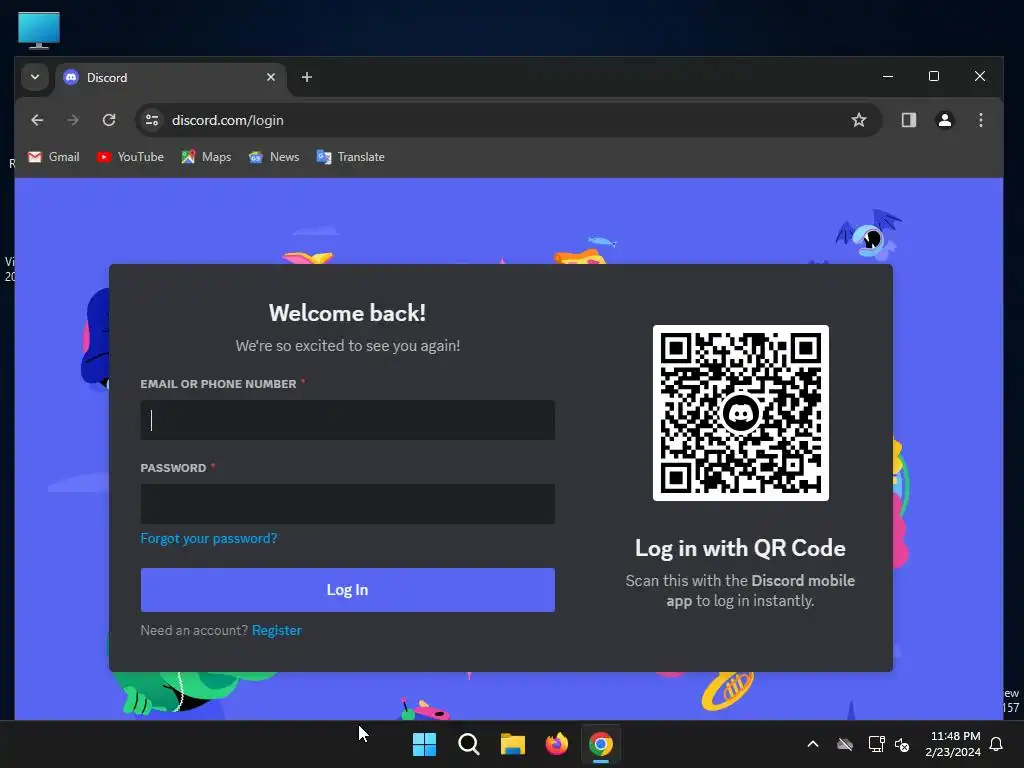Select the computer icon on desktop
The width and height of the screenshot is (1024, 768).
[39, 30]
